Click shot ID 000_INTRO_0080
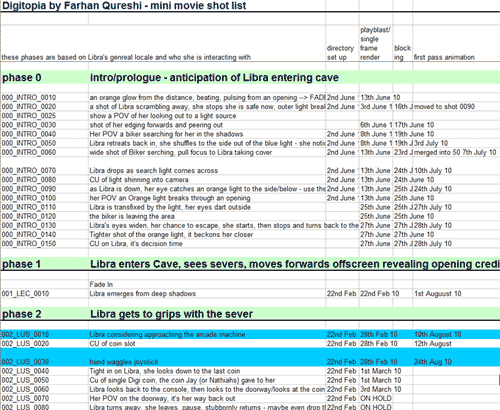Viewport: 500px width, 410px height. (x=29, y=180)
